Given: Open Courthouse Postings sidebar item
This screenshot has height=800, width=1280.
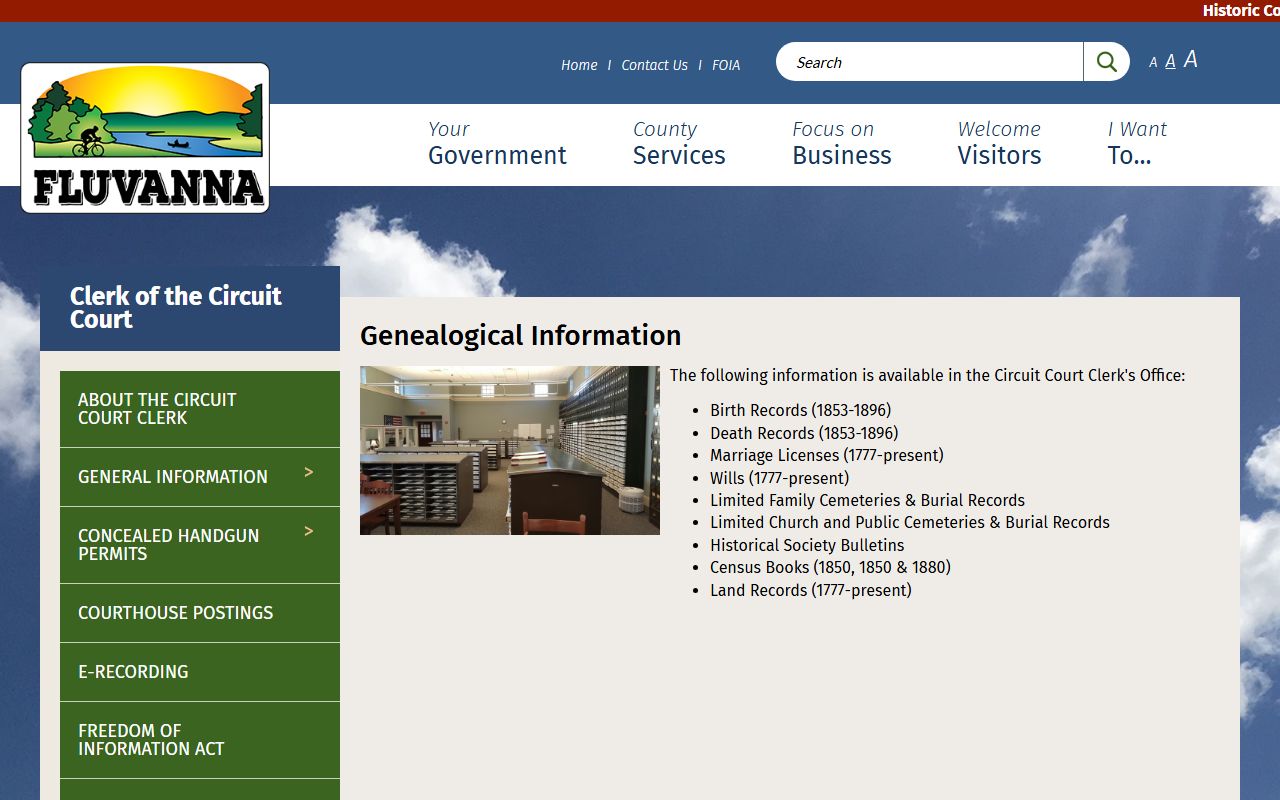Looking at the screenshot, I should [x=200, y=613].
